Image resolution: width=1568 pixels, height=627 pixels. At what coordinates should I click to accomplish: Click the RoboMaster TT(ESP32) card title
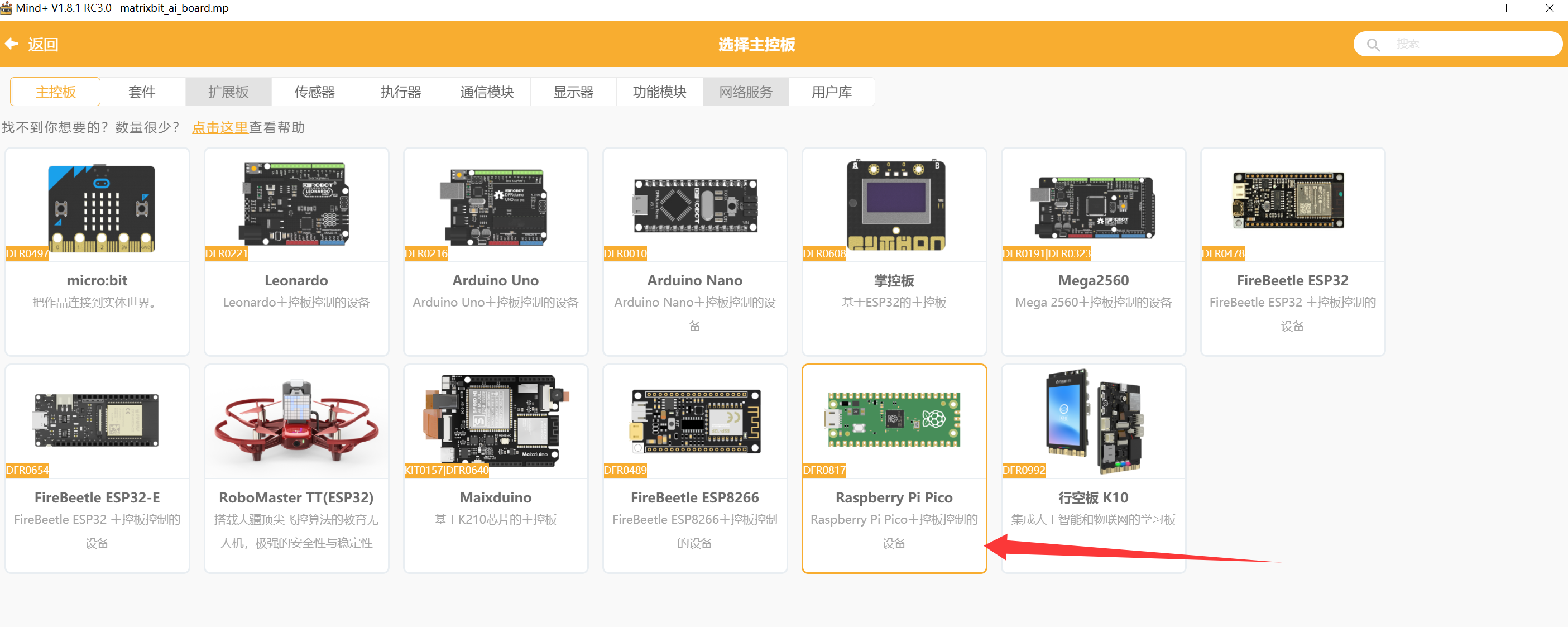click(x=296, y=498)
